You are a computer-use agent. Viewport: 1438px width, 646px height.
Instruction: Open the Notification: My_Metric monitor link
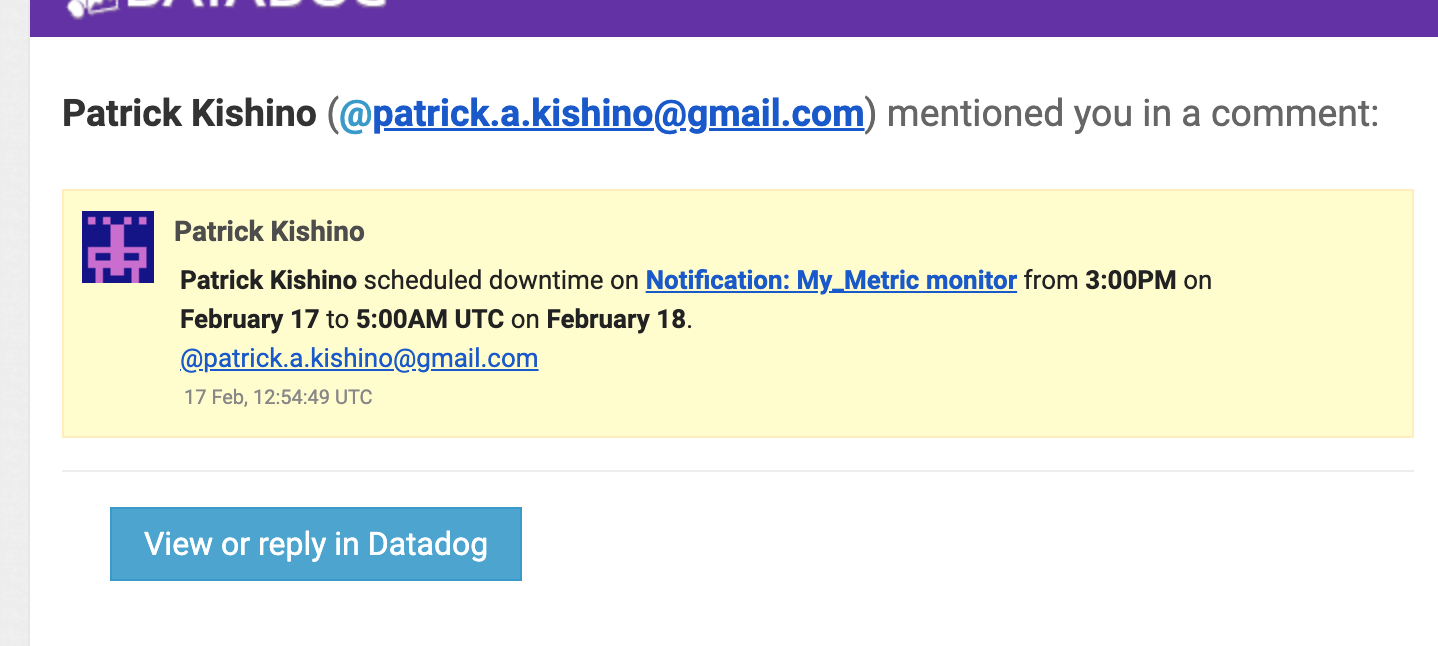[831, 280]
